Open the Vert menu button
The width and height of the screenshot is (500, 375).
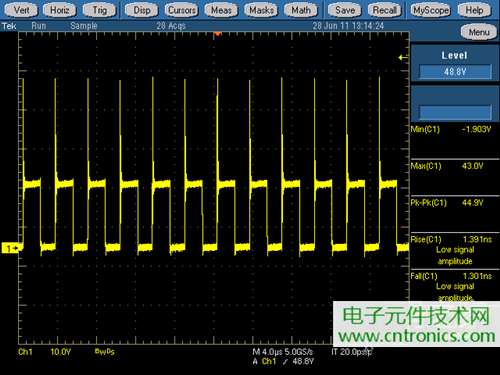(21, 10)
